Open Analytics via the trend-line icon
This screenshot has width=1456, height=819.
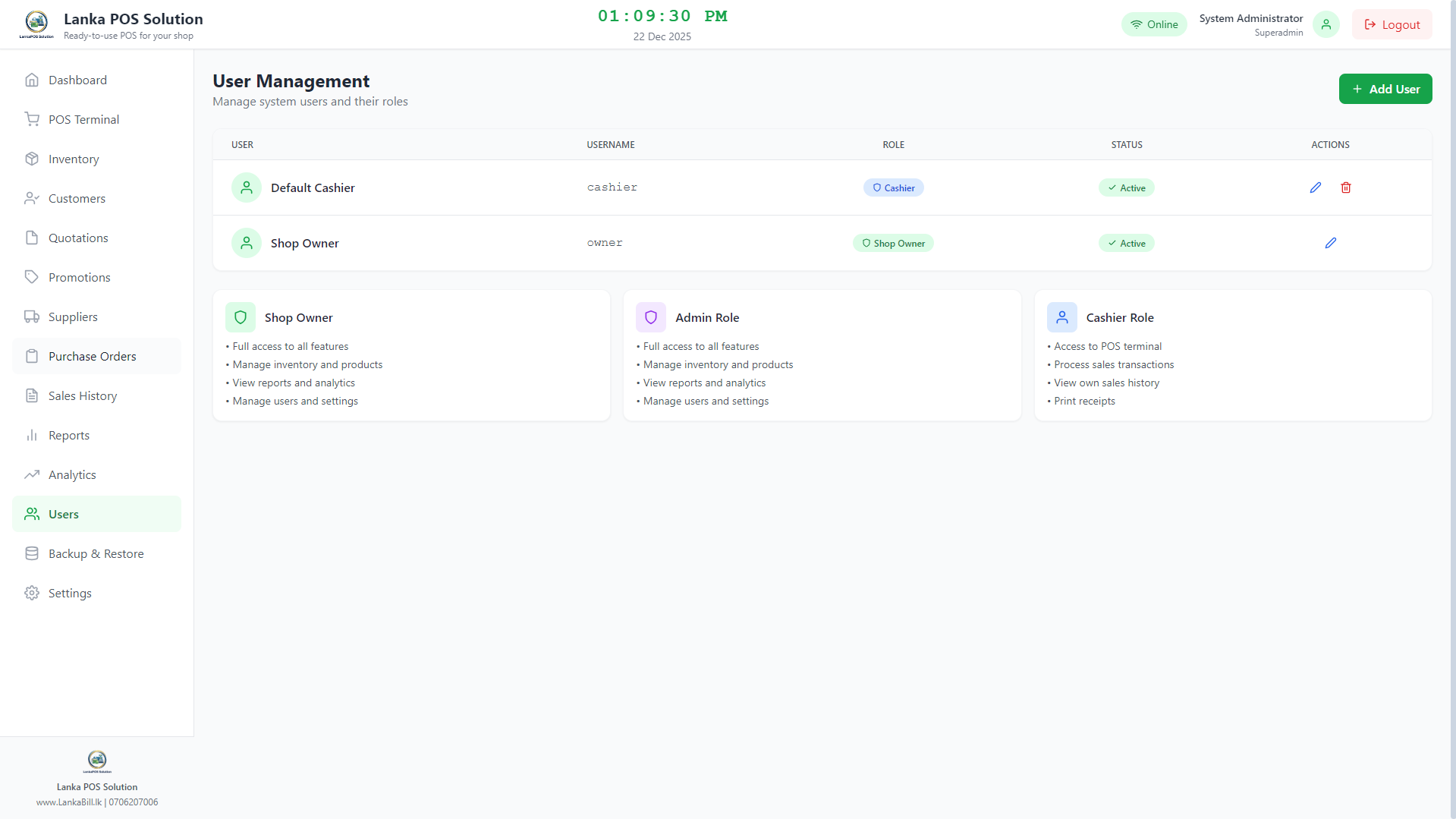(32, 474)
